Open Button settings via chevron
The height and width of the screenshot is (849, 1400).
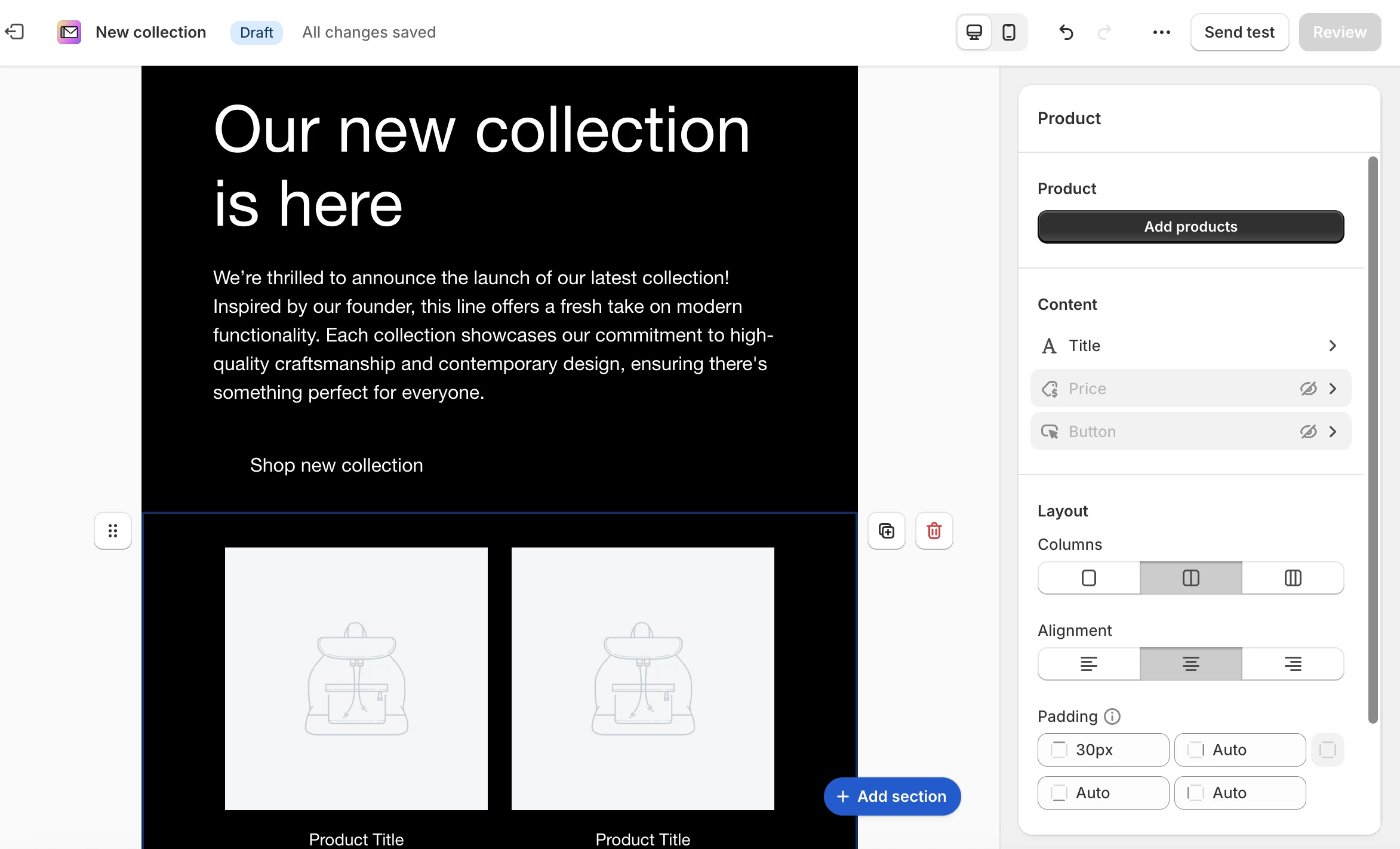tap(1333, 432)
